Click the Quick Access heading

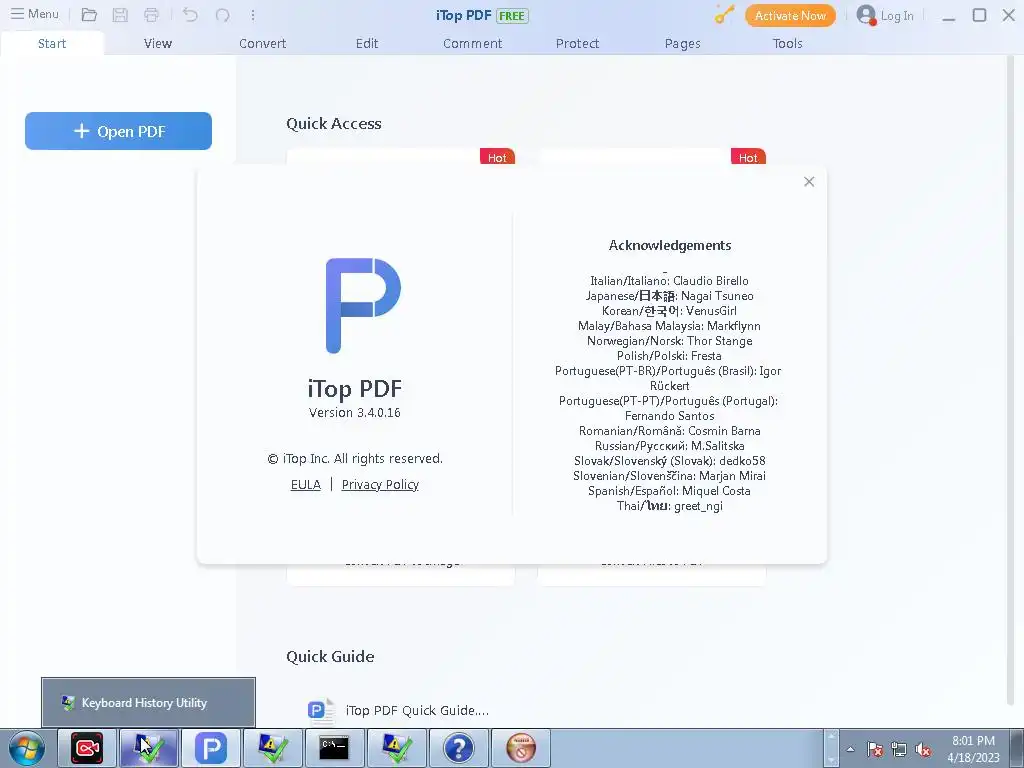tap(334, 124)
